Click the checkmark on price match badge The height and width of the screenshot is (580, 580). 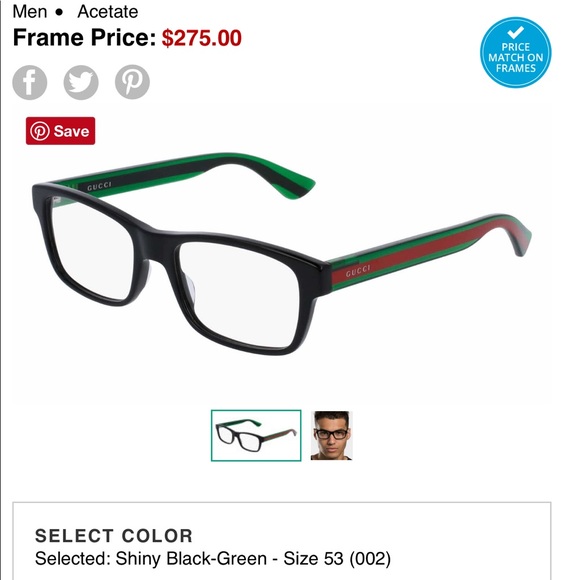click(515, 32)
